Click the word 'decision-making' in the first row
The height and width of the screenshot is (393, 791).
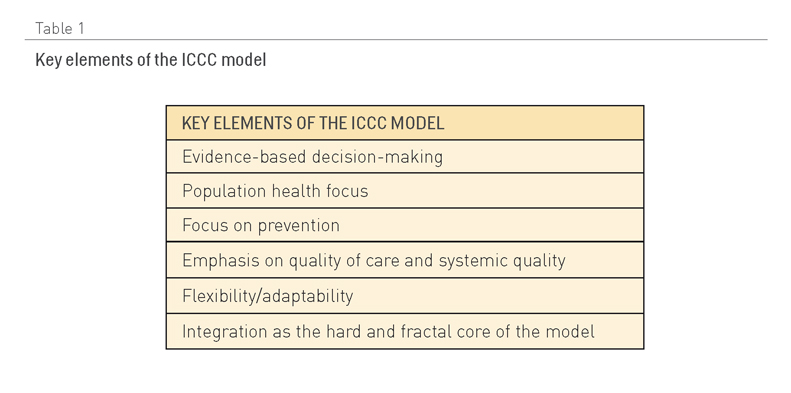[x=377, y=157]
